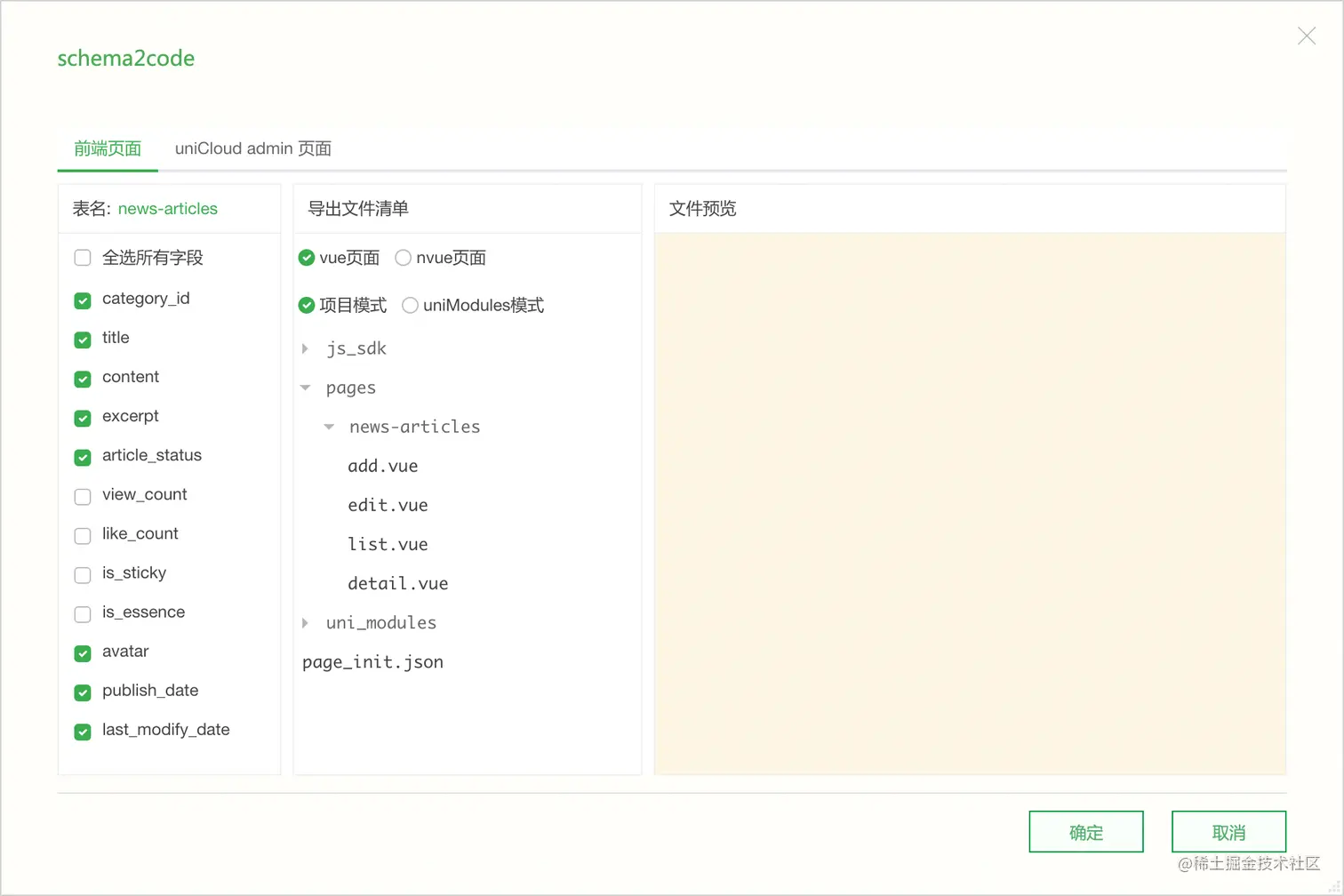1344x896 pixels.
Task: Select the 前端页面 tab
Action: pos(107,148)
